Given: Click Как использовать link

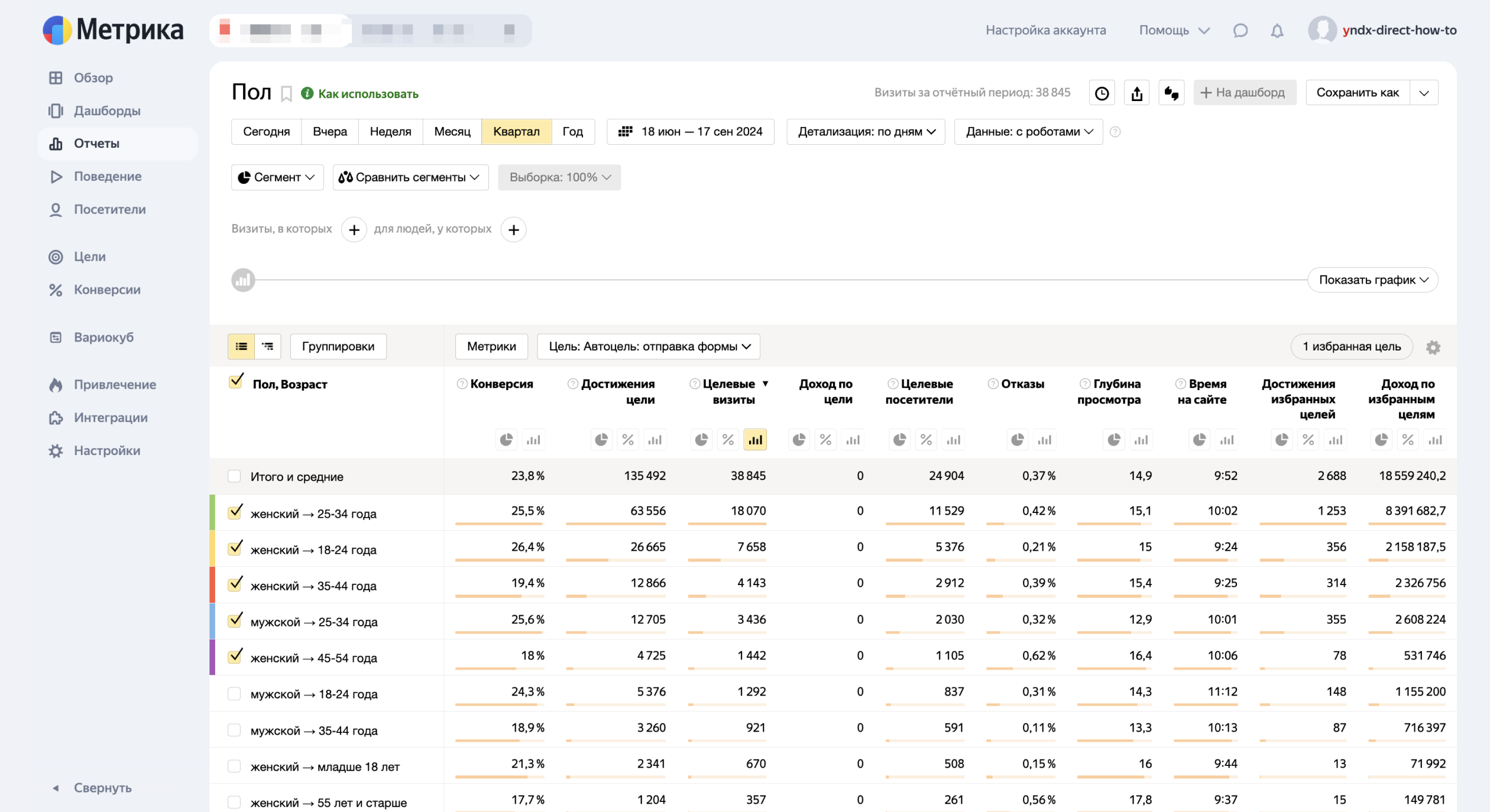Looking at the screenshot, I should 368,94.
